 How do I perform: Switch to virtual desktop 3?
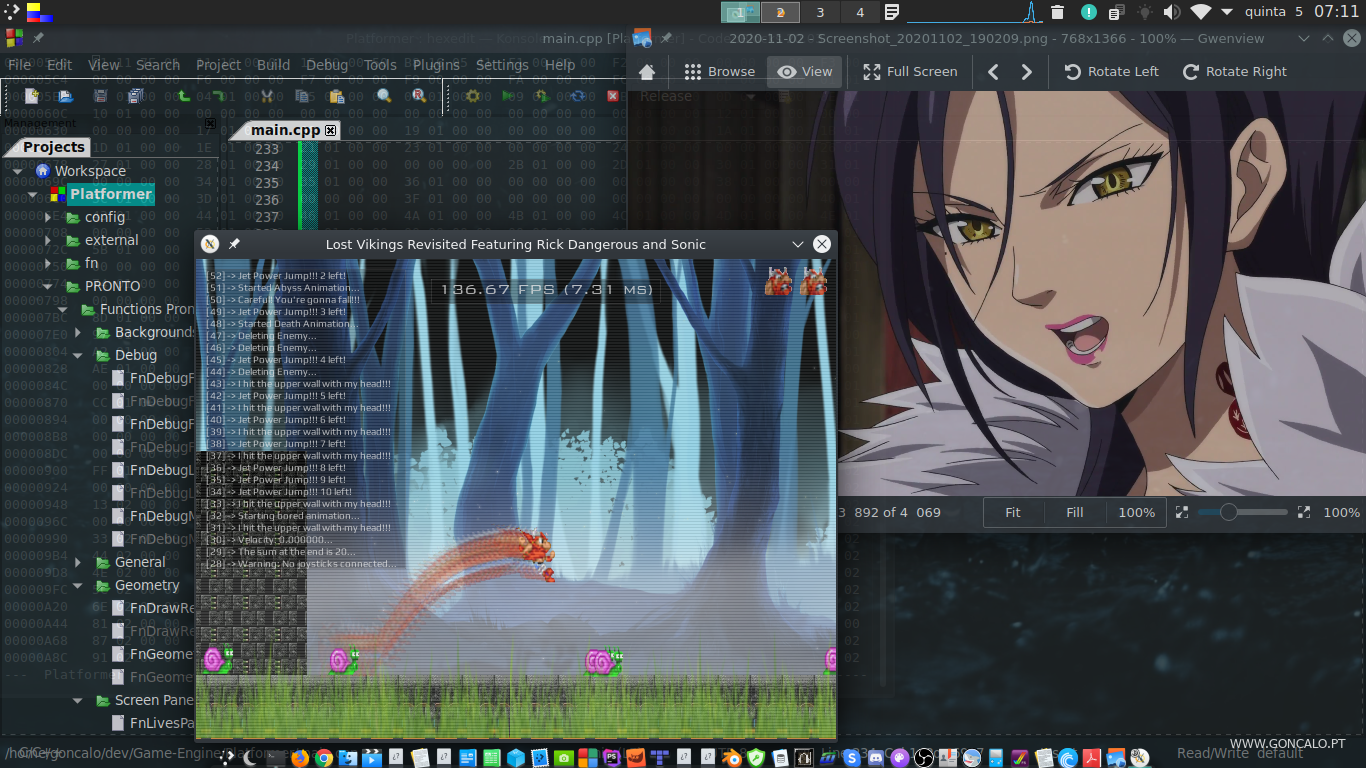[820, 12]
